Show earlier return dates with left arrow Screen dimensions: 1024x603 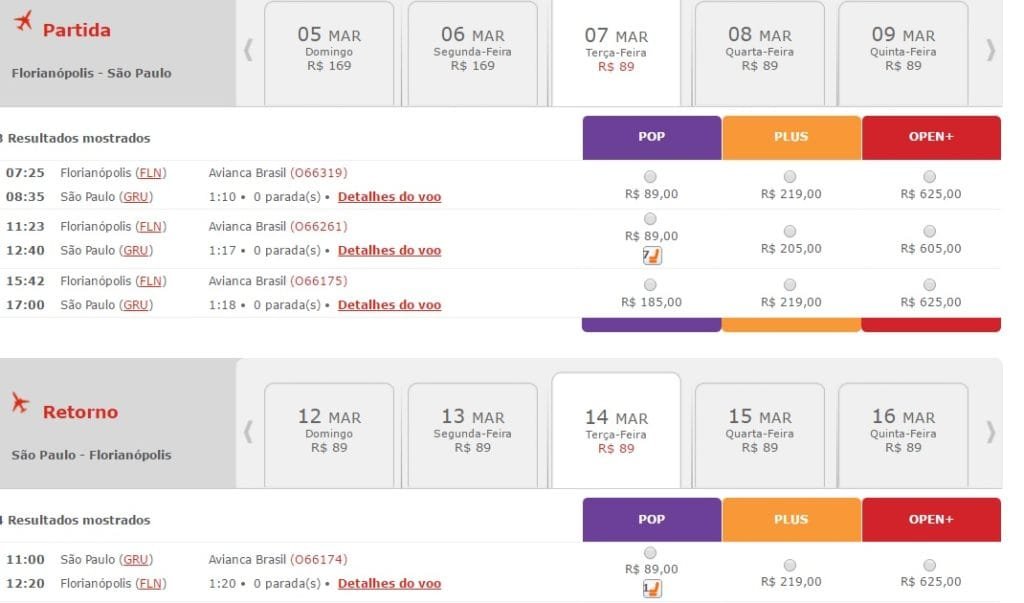pos(248,432)
